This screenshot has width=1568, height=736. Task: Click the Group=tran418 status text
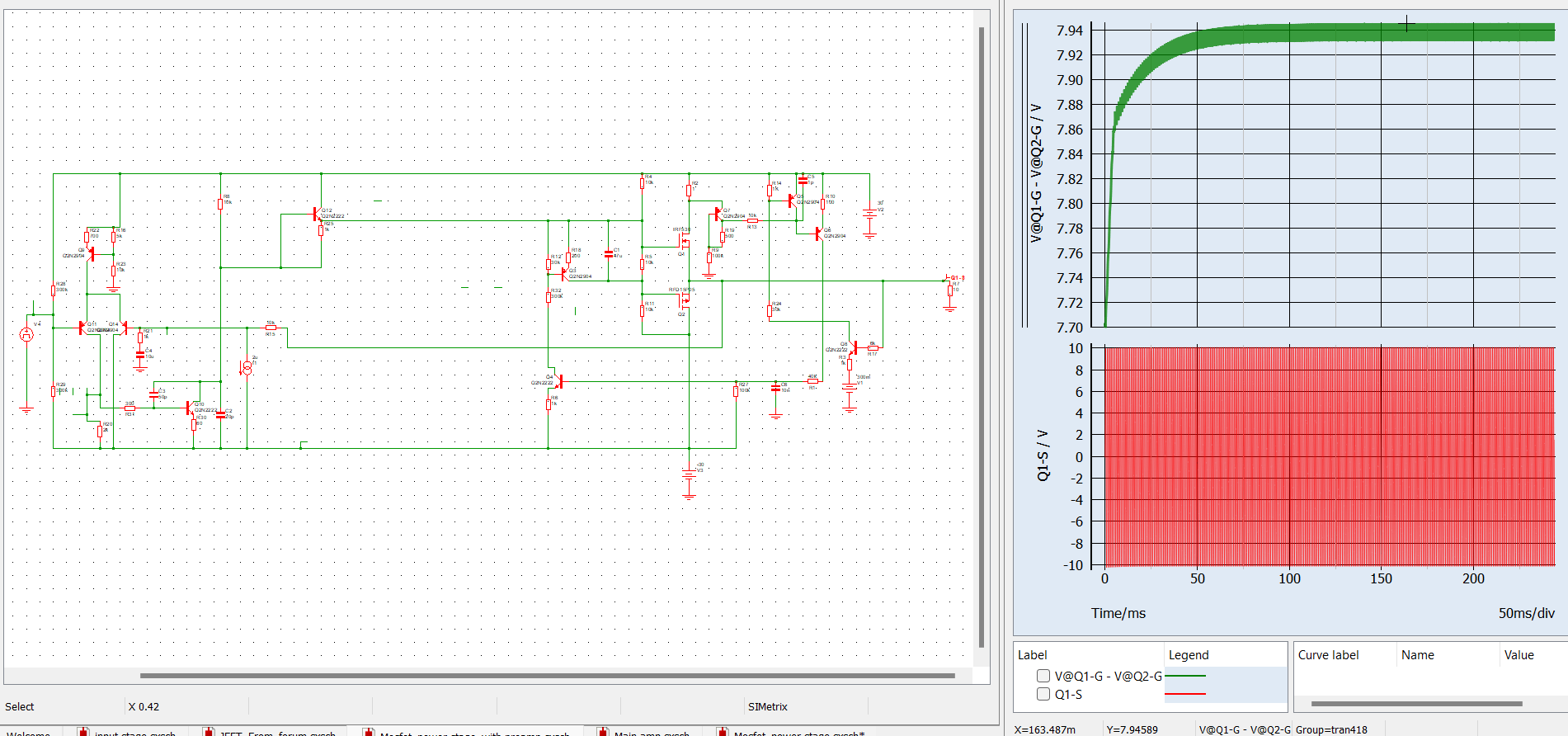tap(1331, 729)
